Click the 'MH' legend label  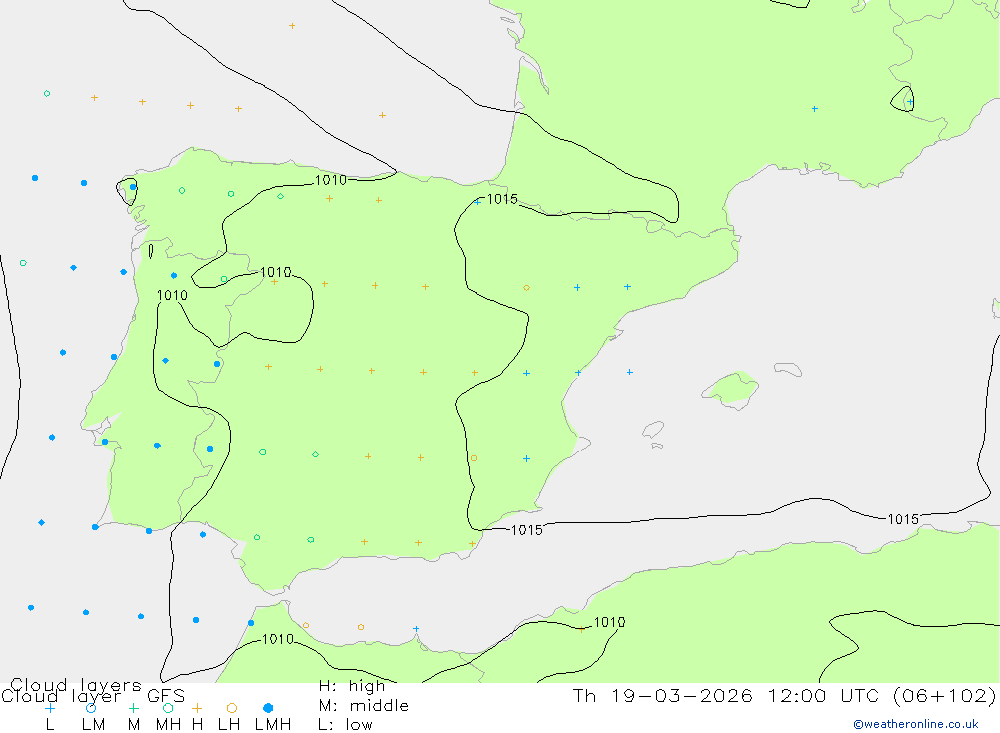[x=168, y=725]
